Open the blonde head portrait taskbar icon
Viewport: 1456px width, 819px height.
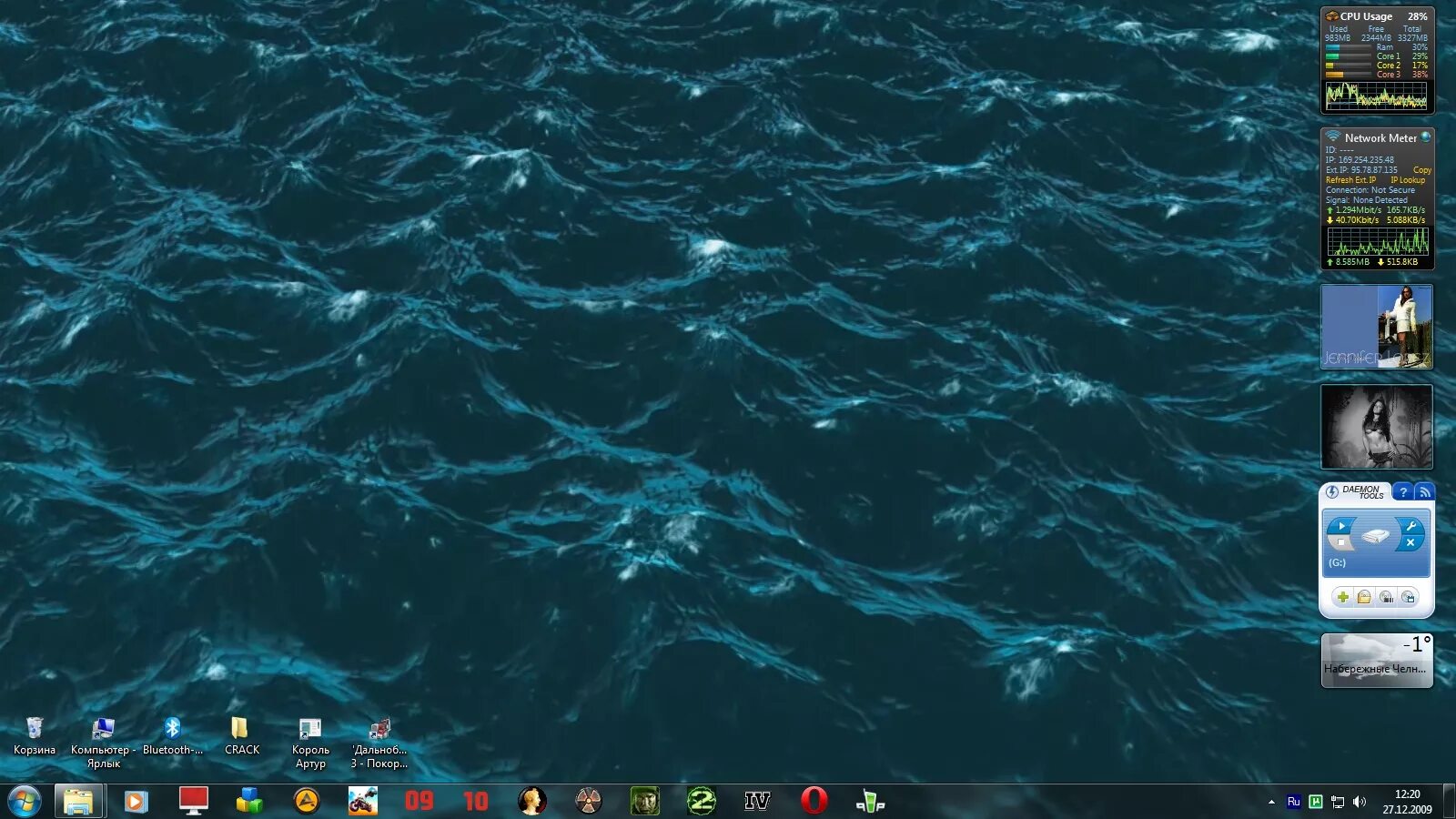(x=532, y=802)
